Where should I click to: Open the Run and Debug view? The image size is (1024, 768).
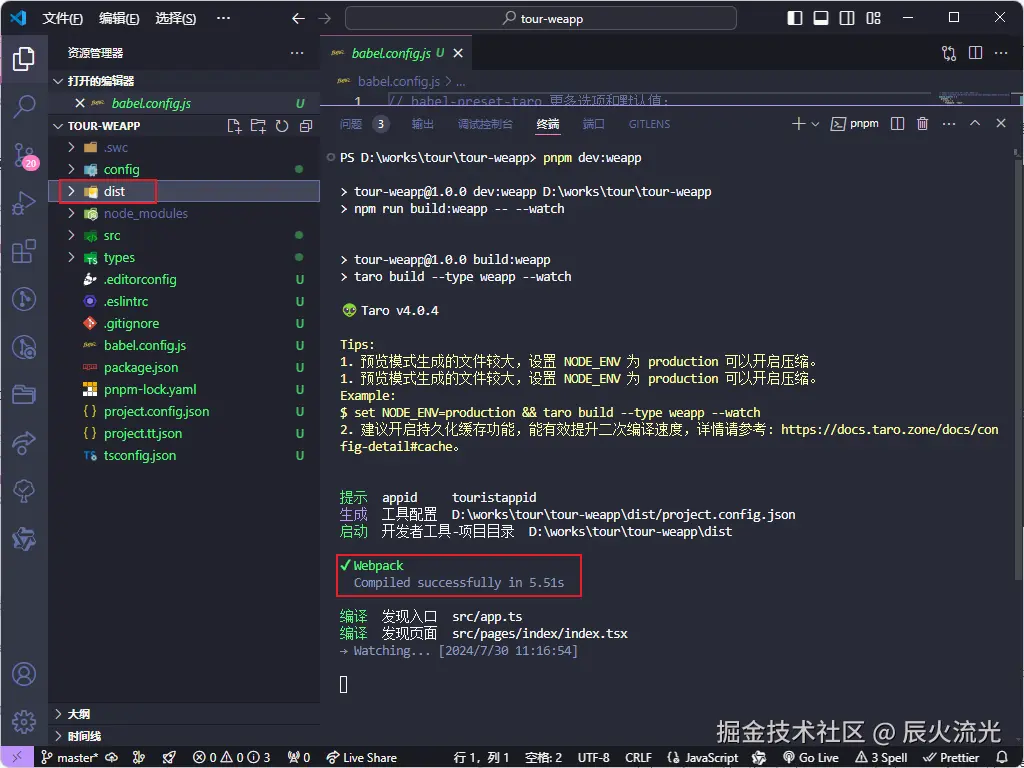(x=24, y=203)
